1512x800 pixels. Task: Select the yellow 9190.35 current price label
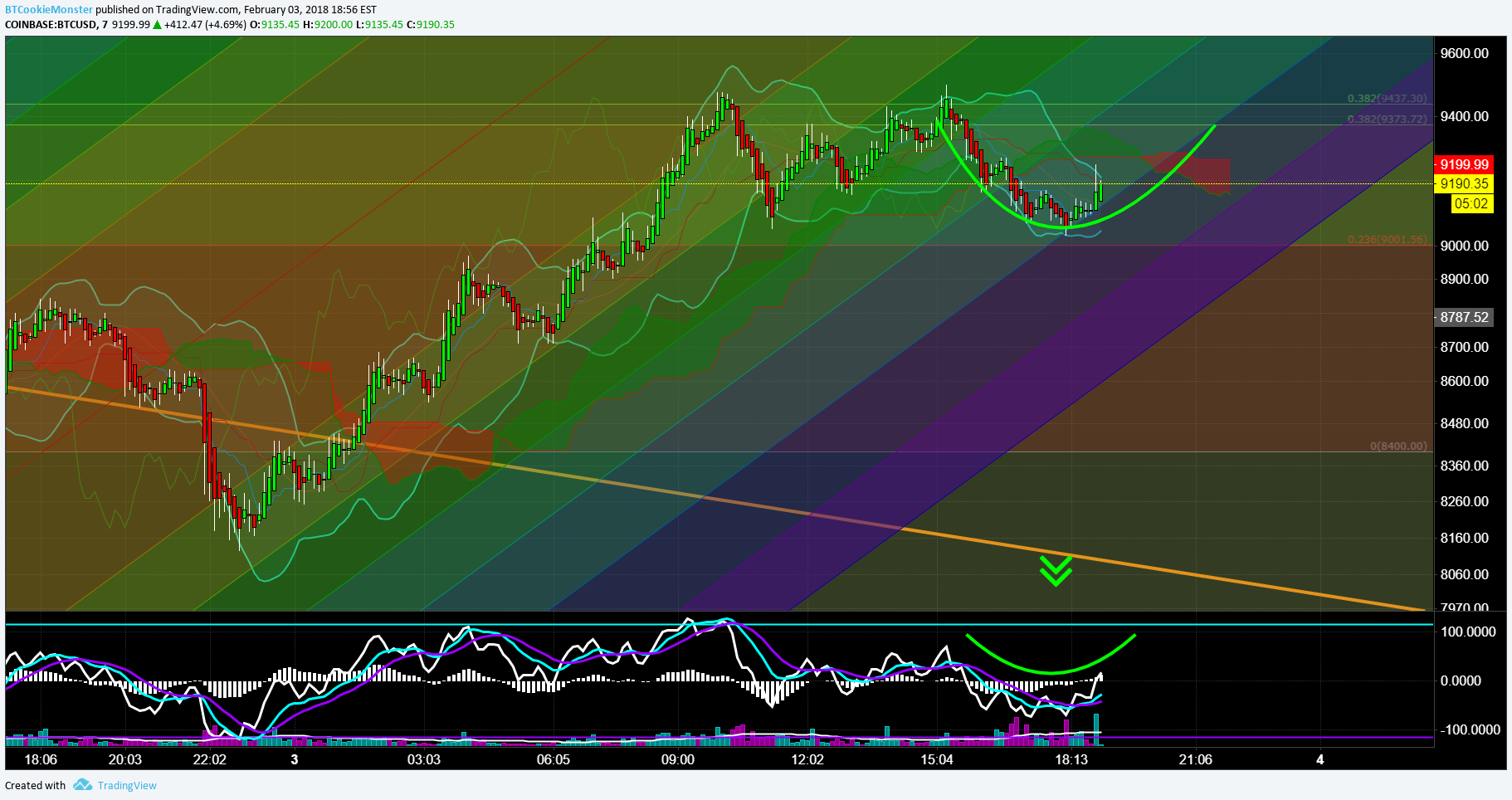coord(1464,183)
